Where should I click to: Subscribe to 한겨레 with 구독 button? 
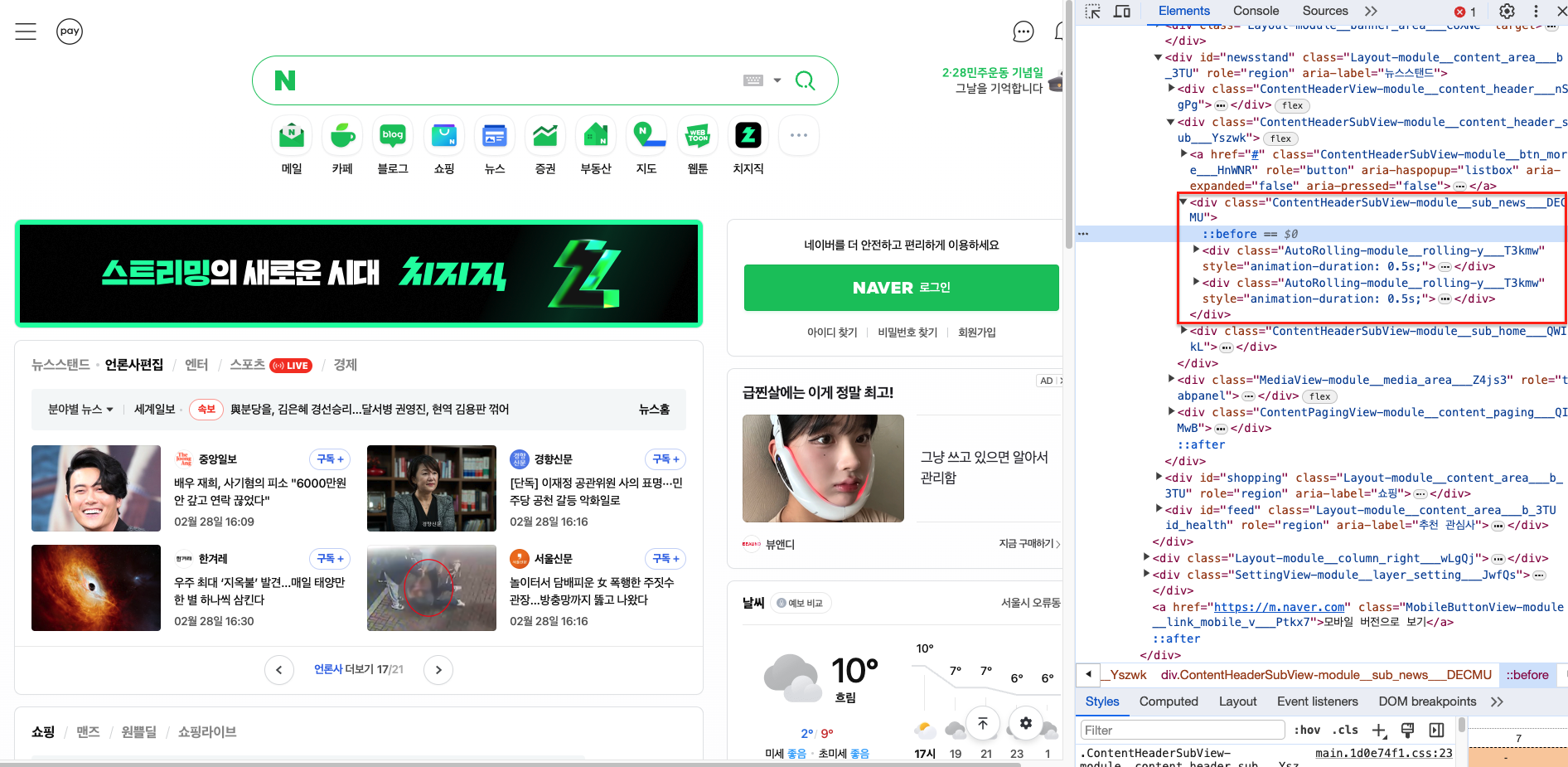coord(330,558)
